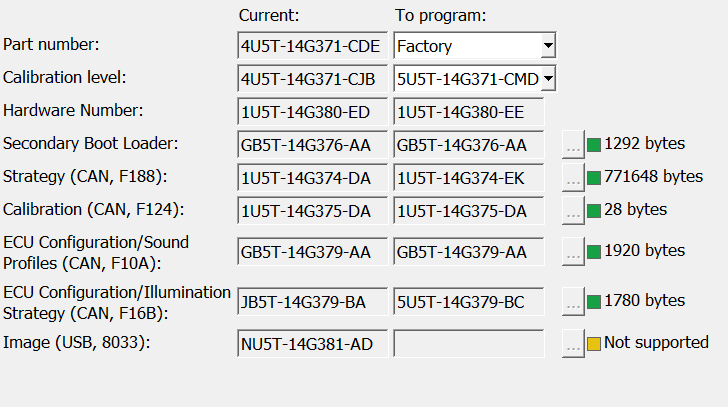
Task: Click green status indicator beside 771648 bytes
Action: pos(594,178)
